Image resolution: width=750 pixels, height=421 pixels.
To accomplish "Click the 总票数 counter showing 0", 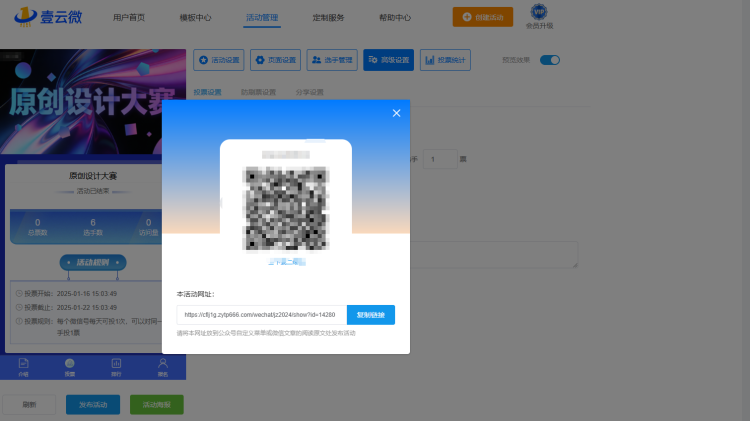I will (x=37, y=227).
